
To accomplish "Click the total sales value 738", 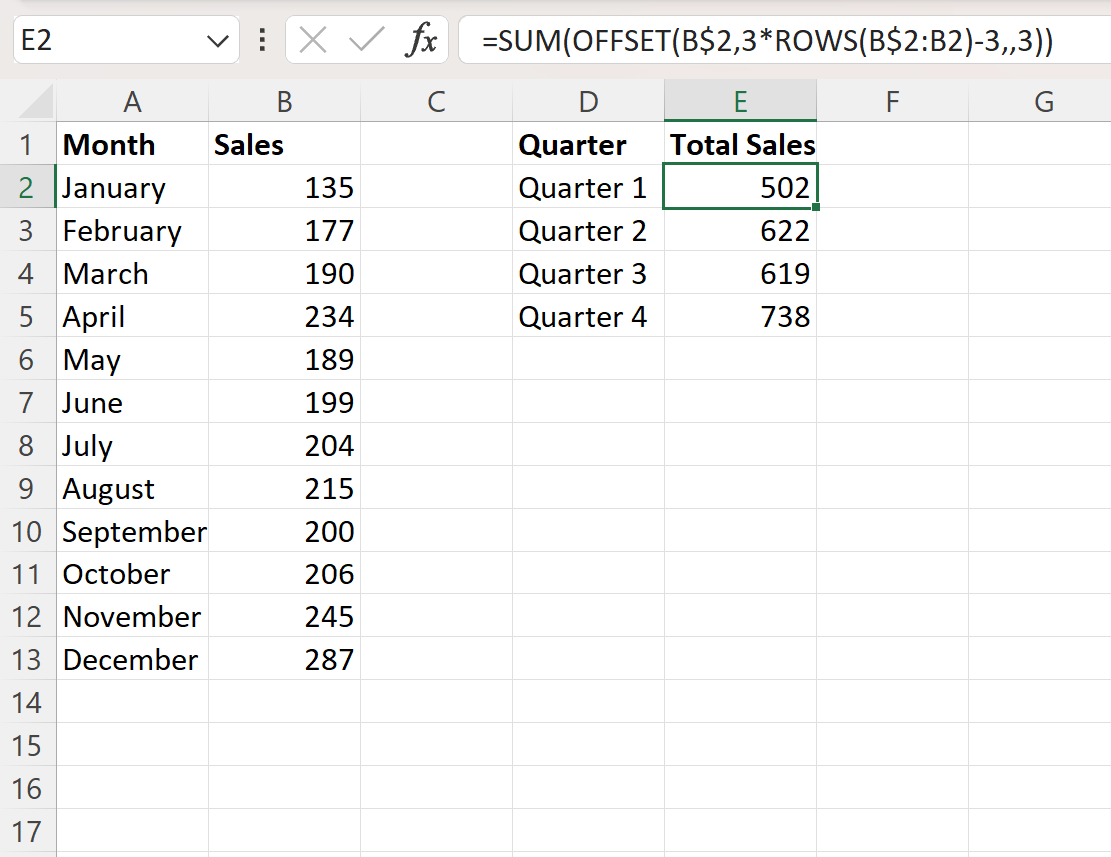I will pos(740,317).
